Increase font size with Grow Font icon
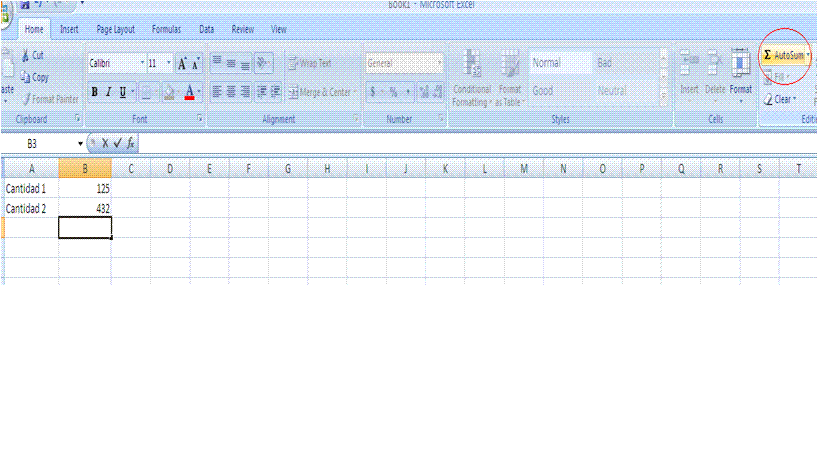Screen dimensions: 818x450 click(182, 64)
